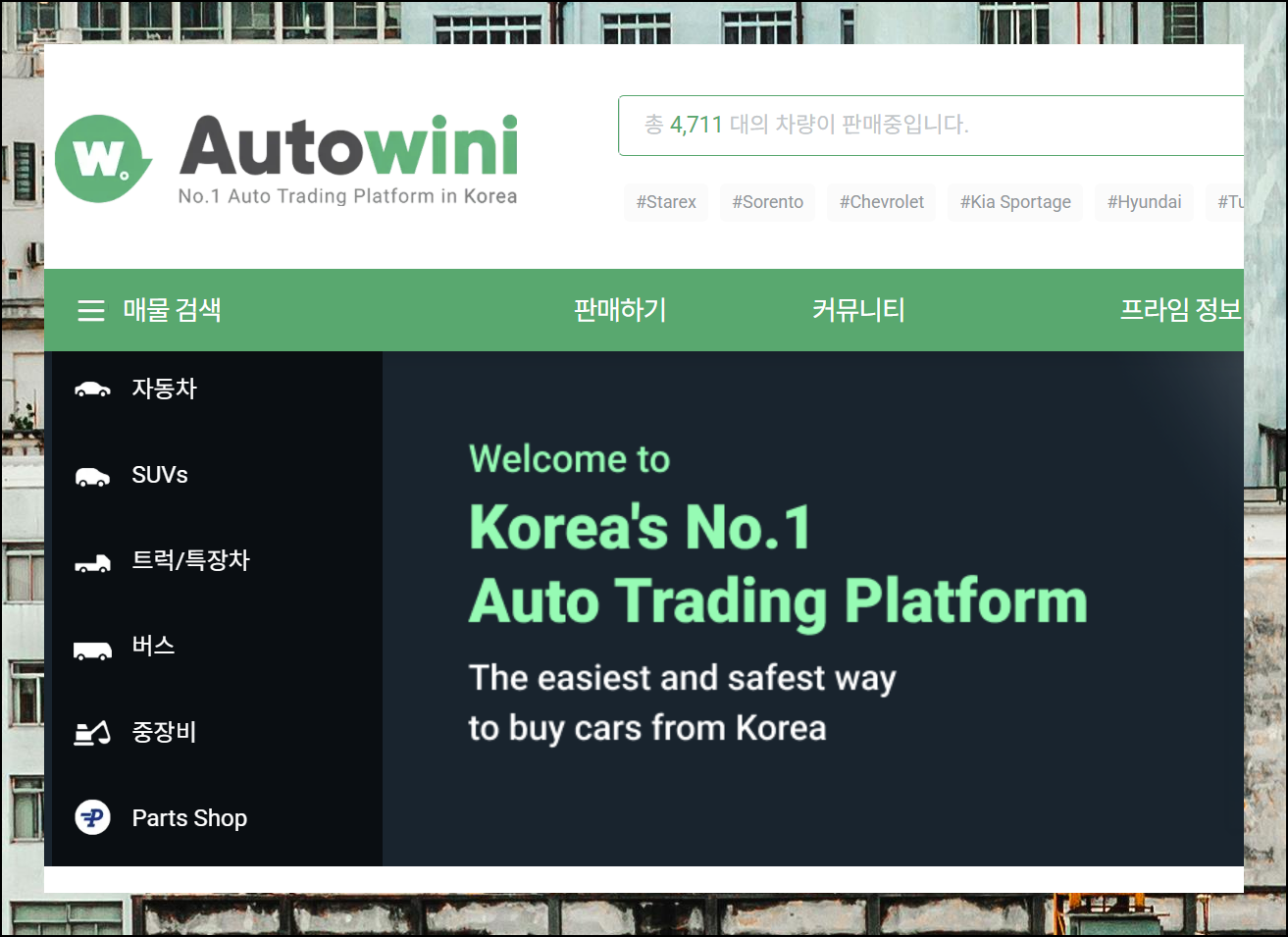Open the 중장비 category
The height and width of the screenshot is (937, 1288).
click(x=165, y=732)
